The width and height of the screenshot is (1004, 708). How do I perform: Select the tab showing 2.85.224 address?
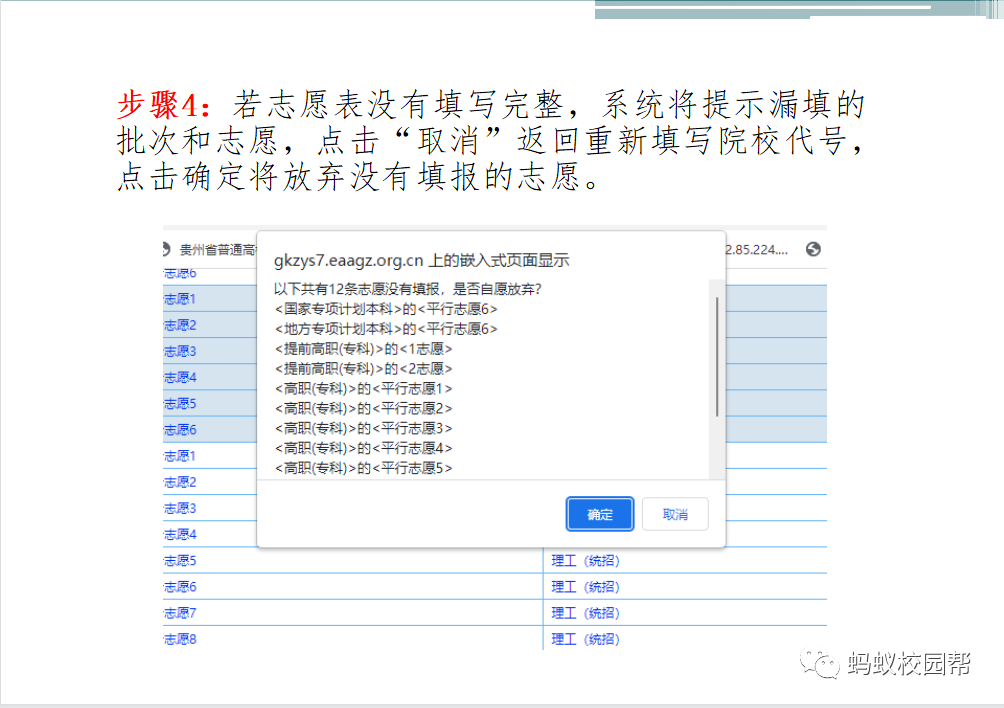pyautogui.click(x=757, y=249)
